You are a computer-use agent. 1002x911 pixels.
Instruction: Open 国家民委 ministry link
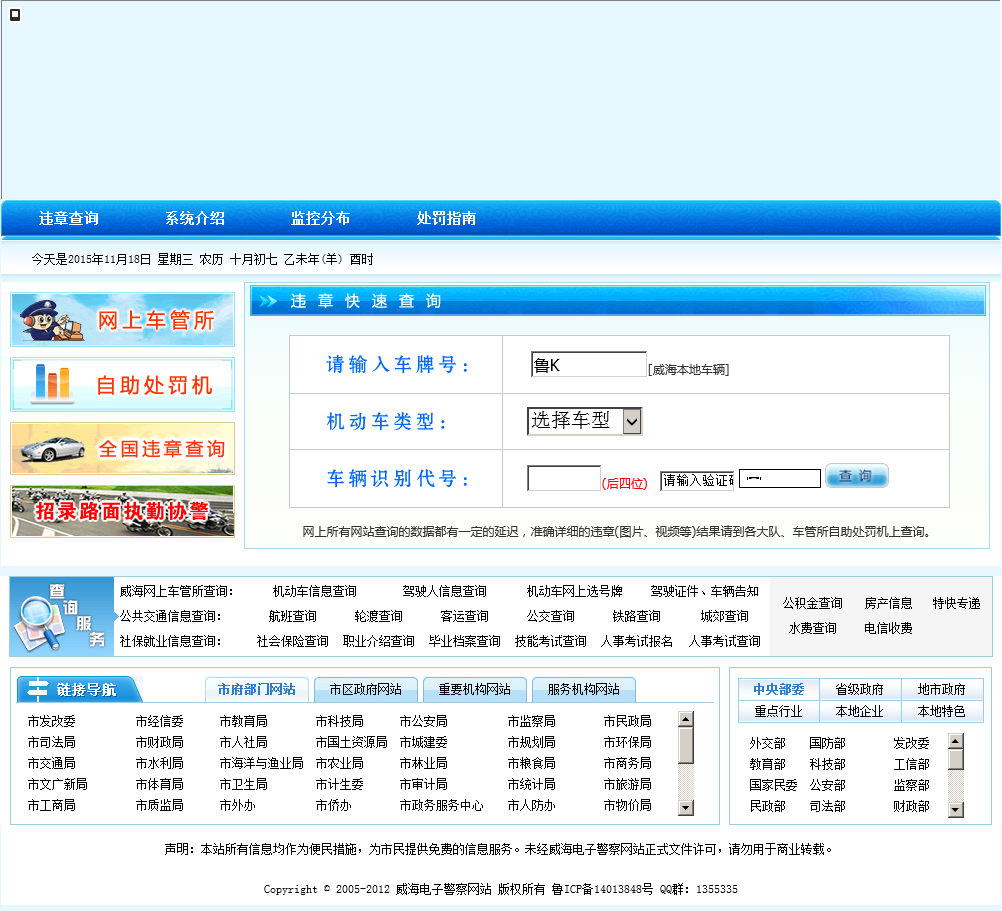[x=773, y=785]
